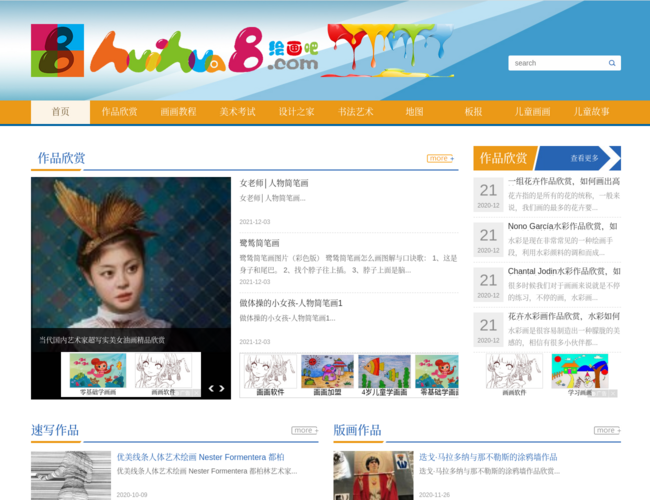This screenshot has height=500, width=650.
Task: Click the main portrait slideshow image
Action: 131,265
